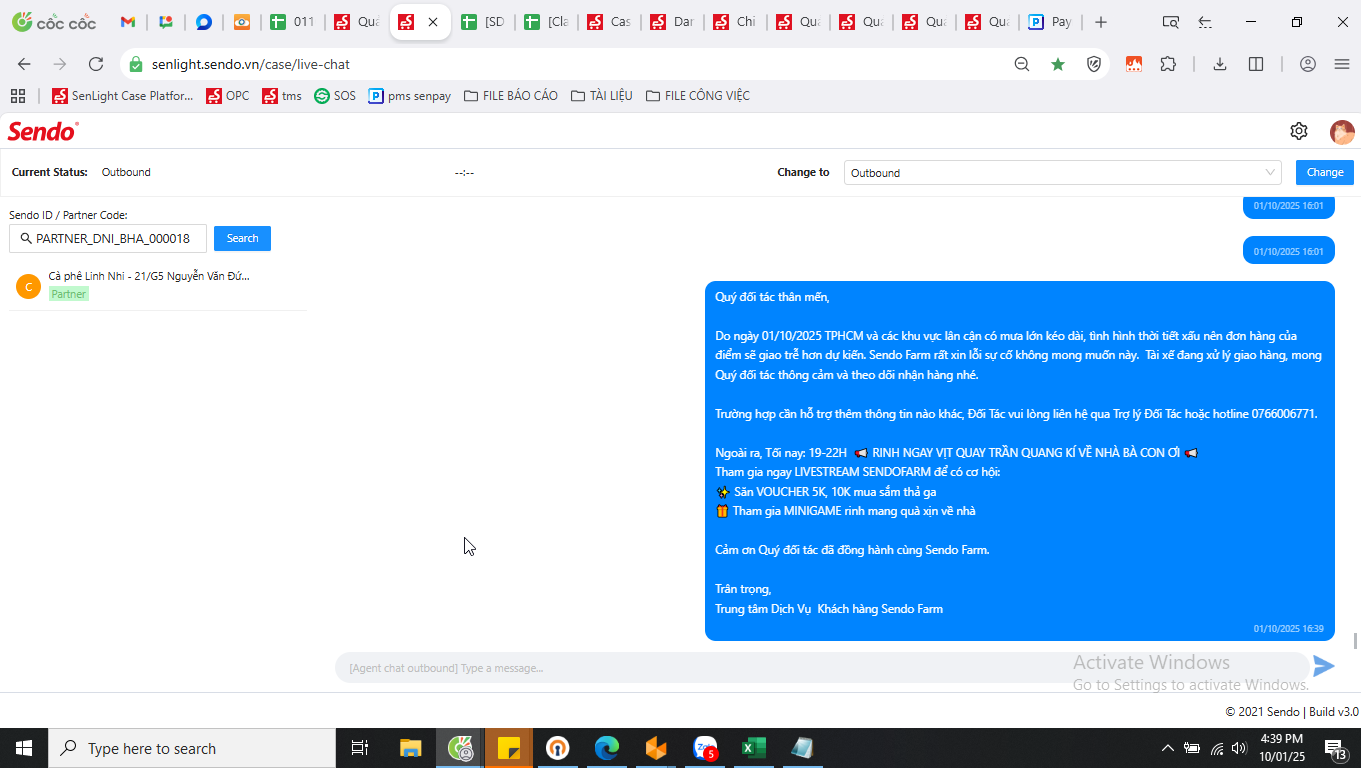Image resolution: width=1361 pixels, height=768 pixels.
Task: Switch to the Chi Sendo tab
Action: (x=736, y=22)
